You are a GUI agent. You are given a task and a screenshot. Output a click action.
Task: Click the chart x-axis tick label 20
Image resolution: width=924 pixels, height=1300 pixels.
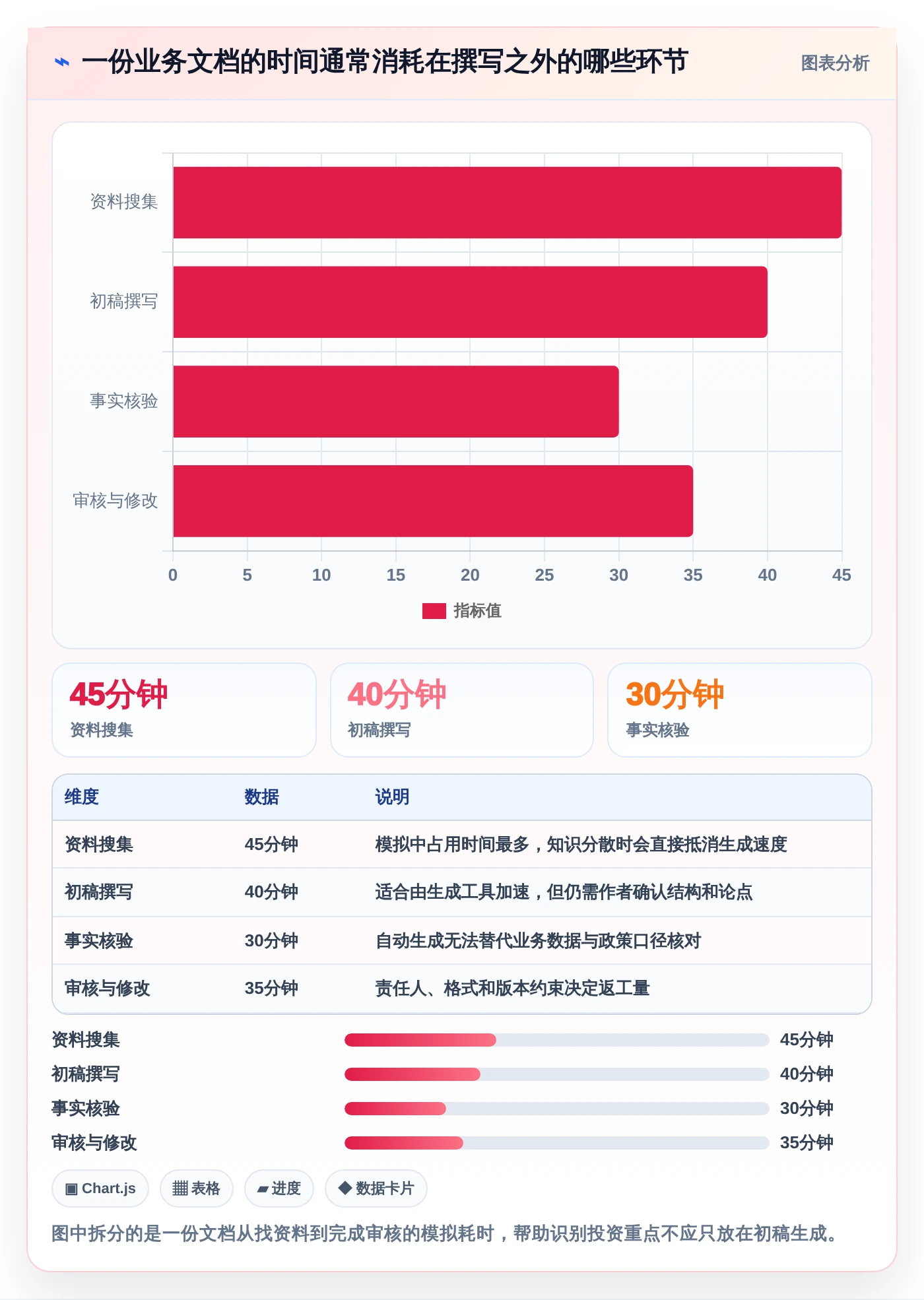point(470,575)
